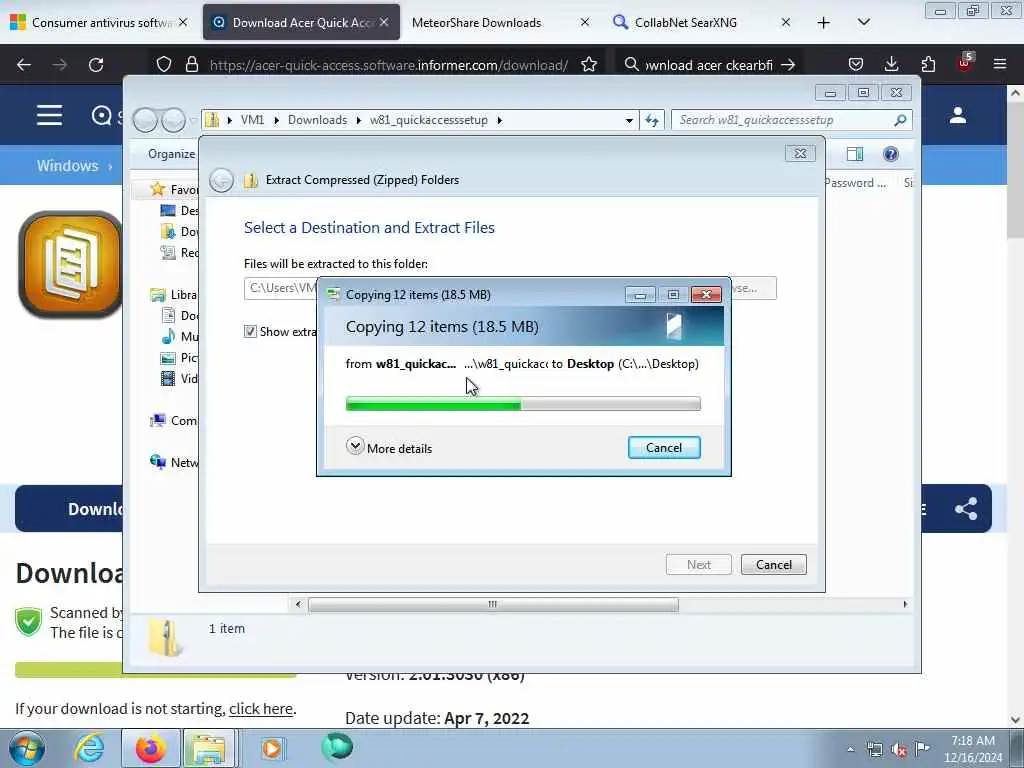Viewport: 1024px width, 768px height.
Task: Cancel the file copying operation
Action: click(664, 447)
